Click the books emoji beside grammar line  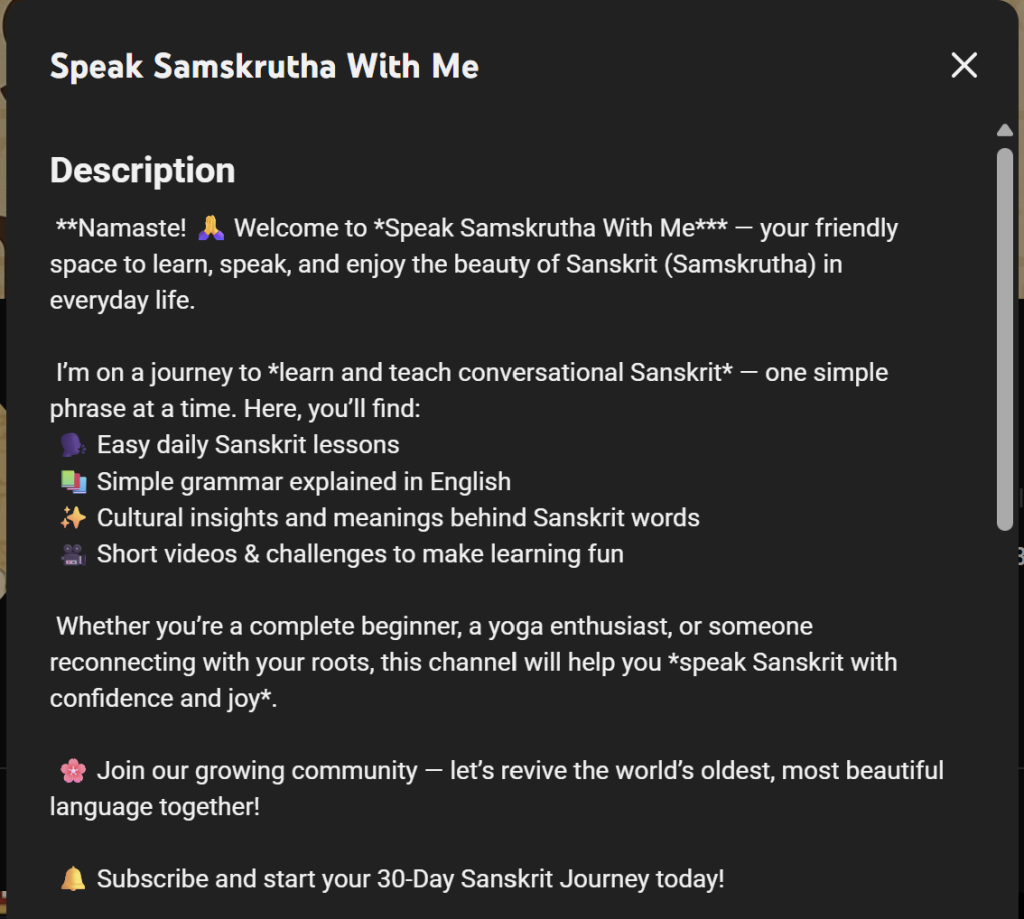[x=73, y=482]
